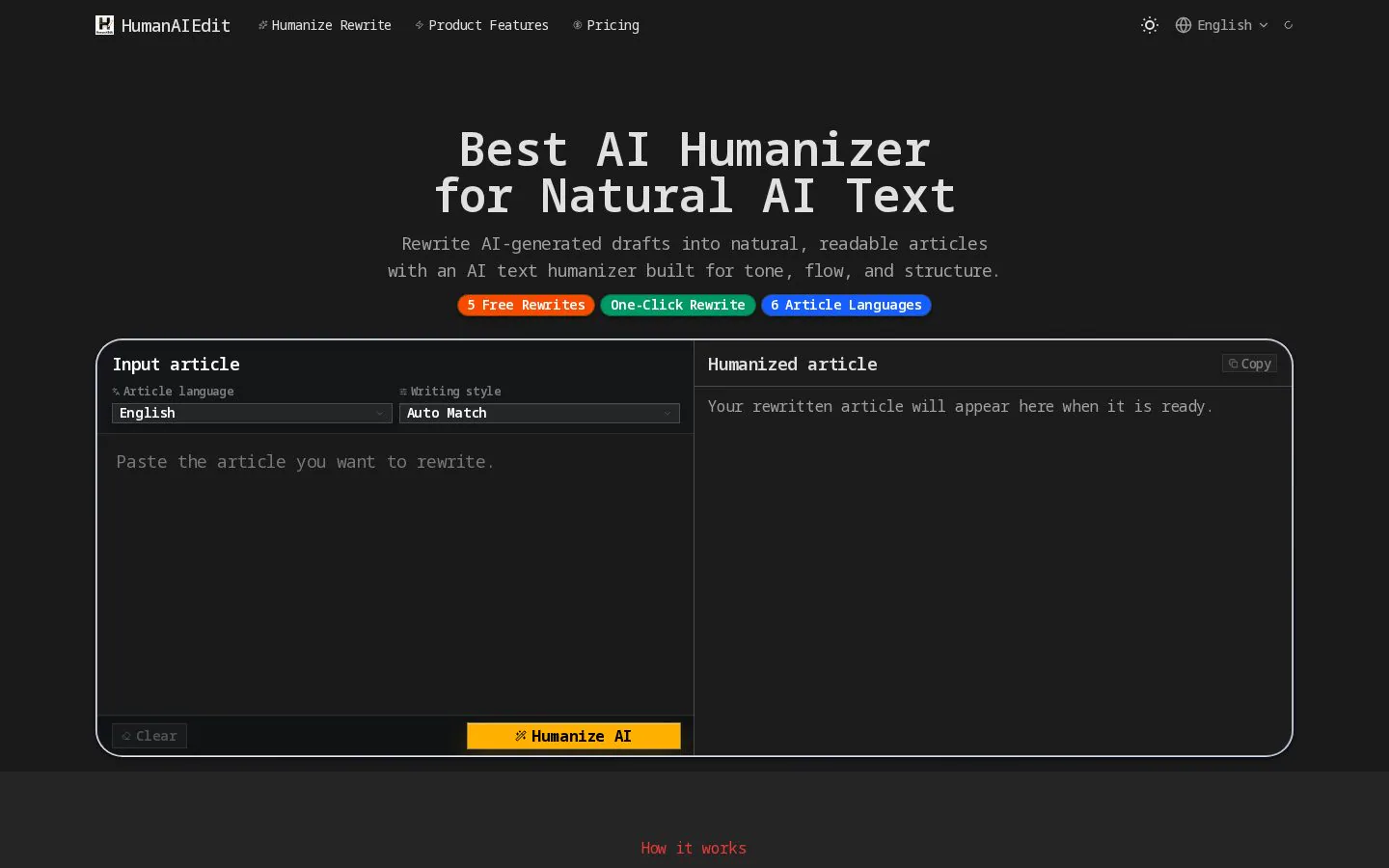
Task: Copy the humanized article
Action: (1249, 364)
